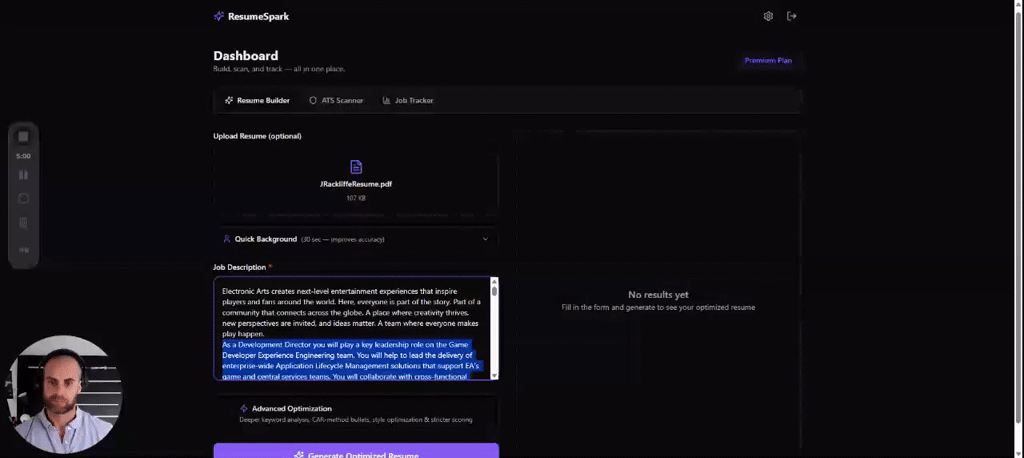Click the recorder's trash icon to discard
Image resolution: width=1024 pixels, height=458 pixels.
24,222
